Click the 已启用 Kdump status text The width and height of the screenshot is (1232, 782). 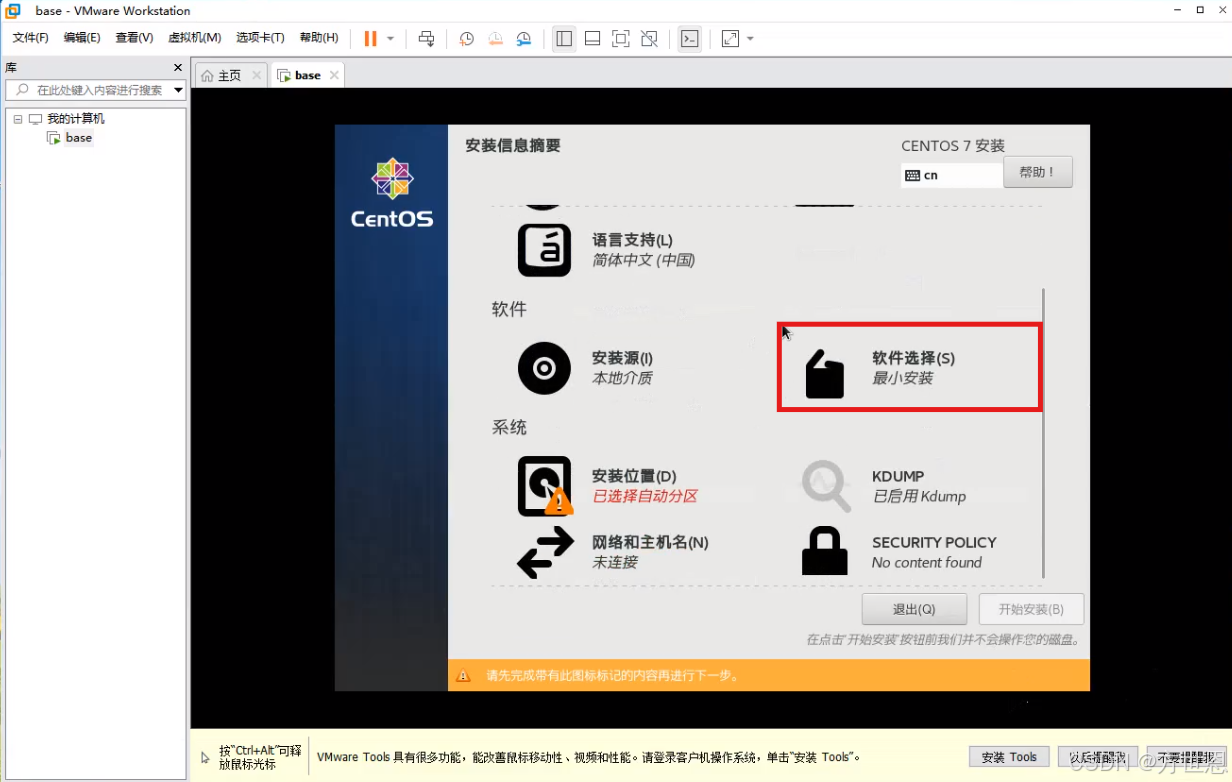point(919,496)
